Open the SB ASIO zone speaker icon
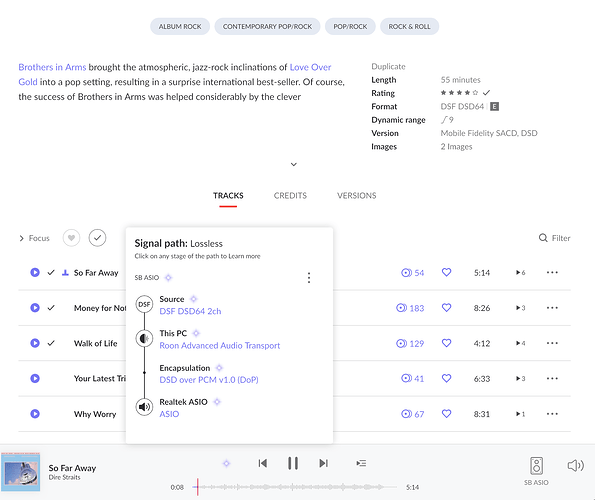This screenshot has height=500, width=595. click(536, 466)
